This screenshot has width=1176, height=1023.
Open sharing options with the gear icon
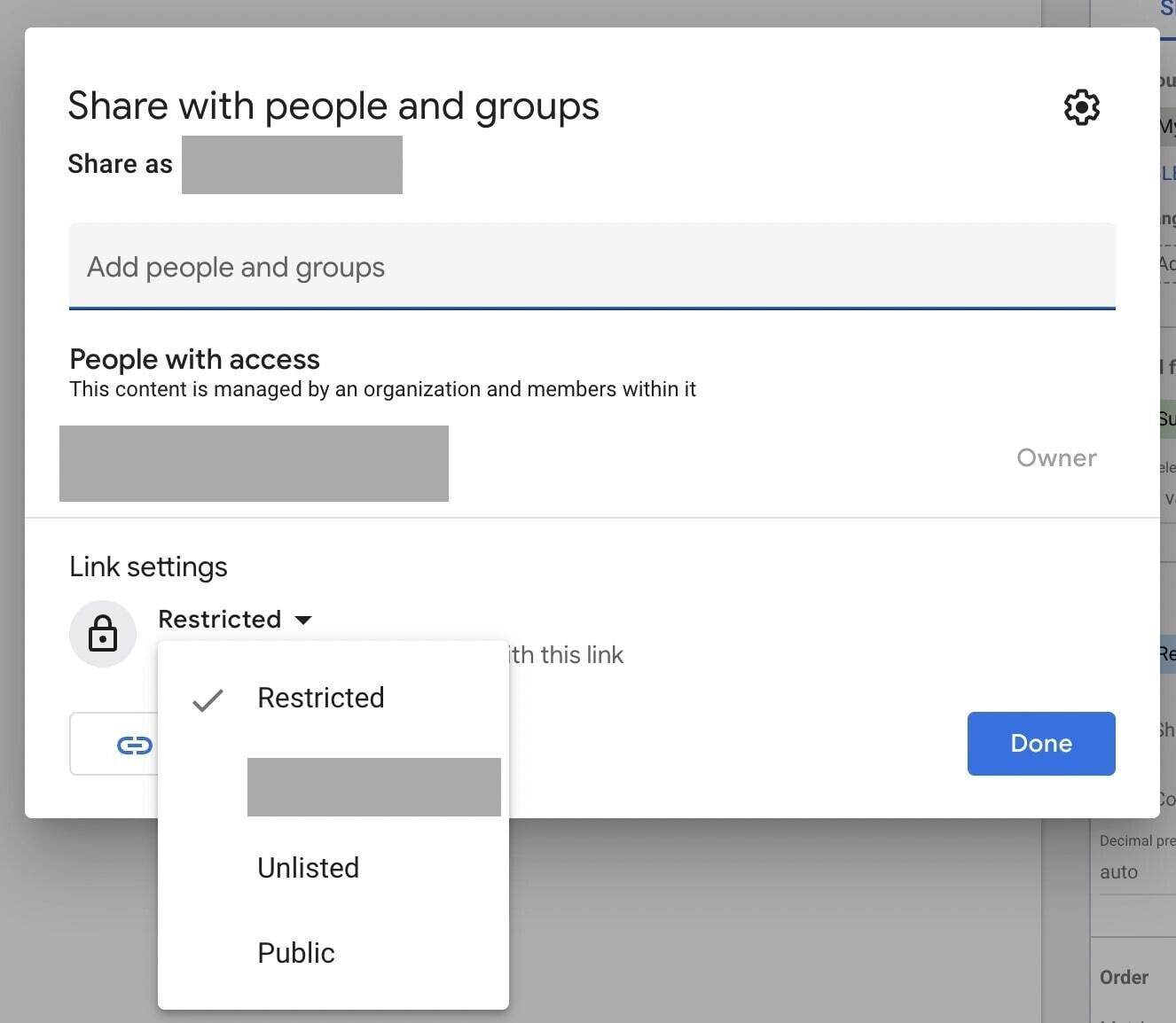pyautogui.click(x=1081, y=107)
